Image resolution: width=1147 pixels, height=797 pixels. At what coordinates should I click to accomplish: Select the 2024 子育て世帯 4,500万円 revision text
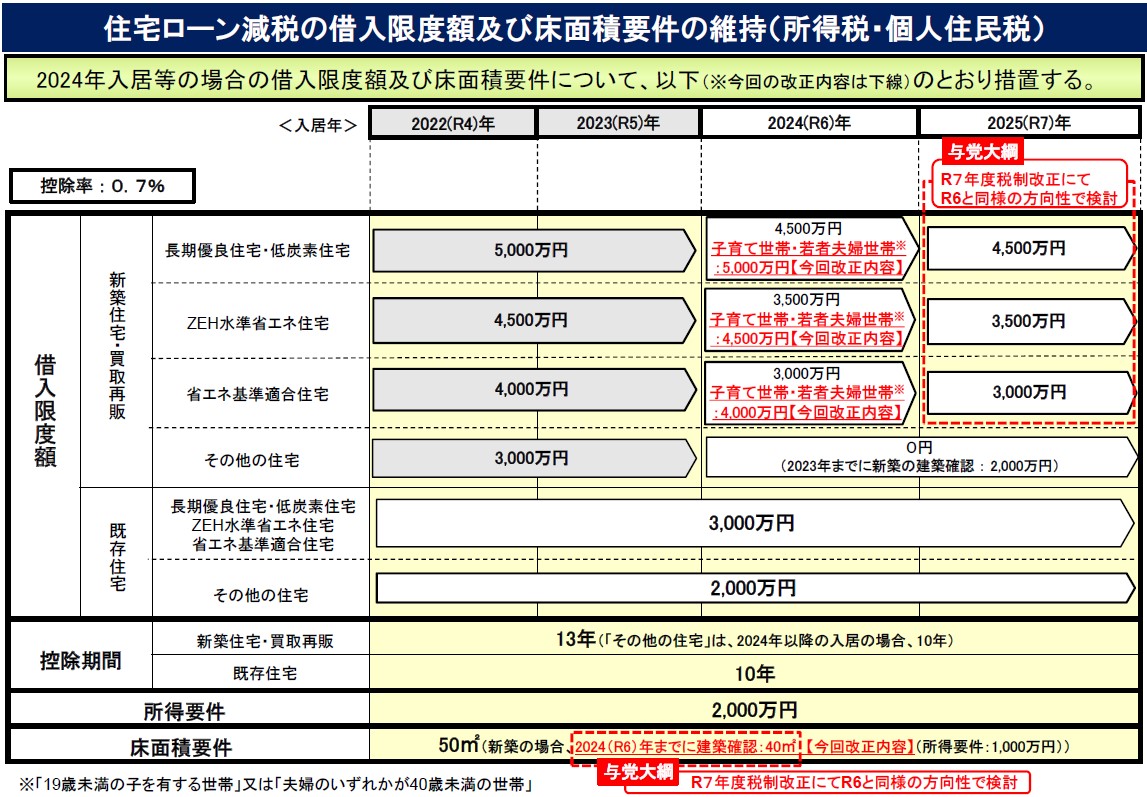point(808,329)
